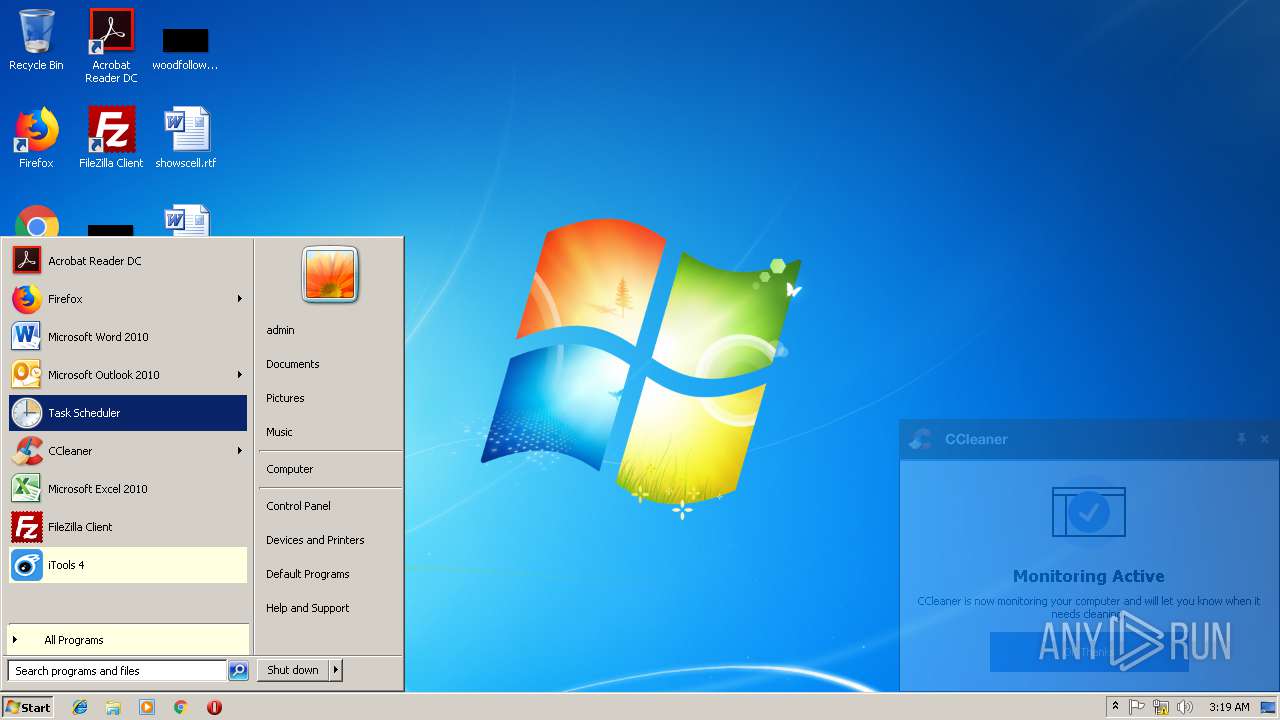Open Microsoft Excel 2010 from the Start menu
Image resolution: width=1280 pixels, height=720 pixels.
coord(128,489)
